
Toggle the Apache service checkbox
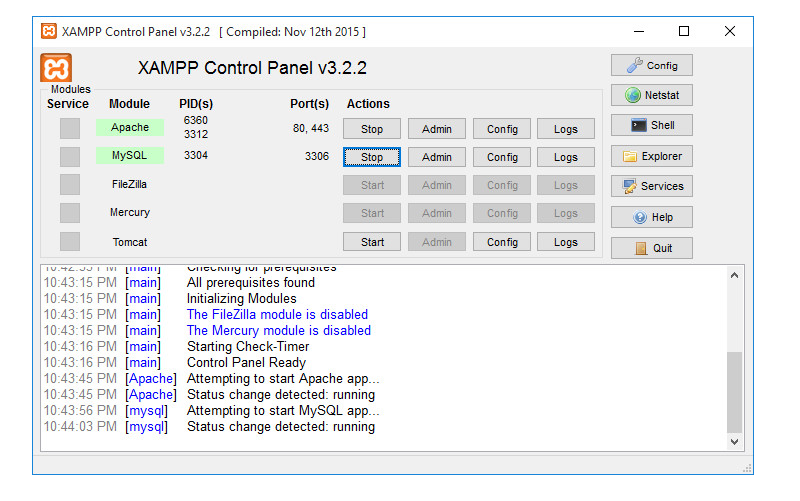click(x=69, y=128)
